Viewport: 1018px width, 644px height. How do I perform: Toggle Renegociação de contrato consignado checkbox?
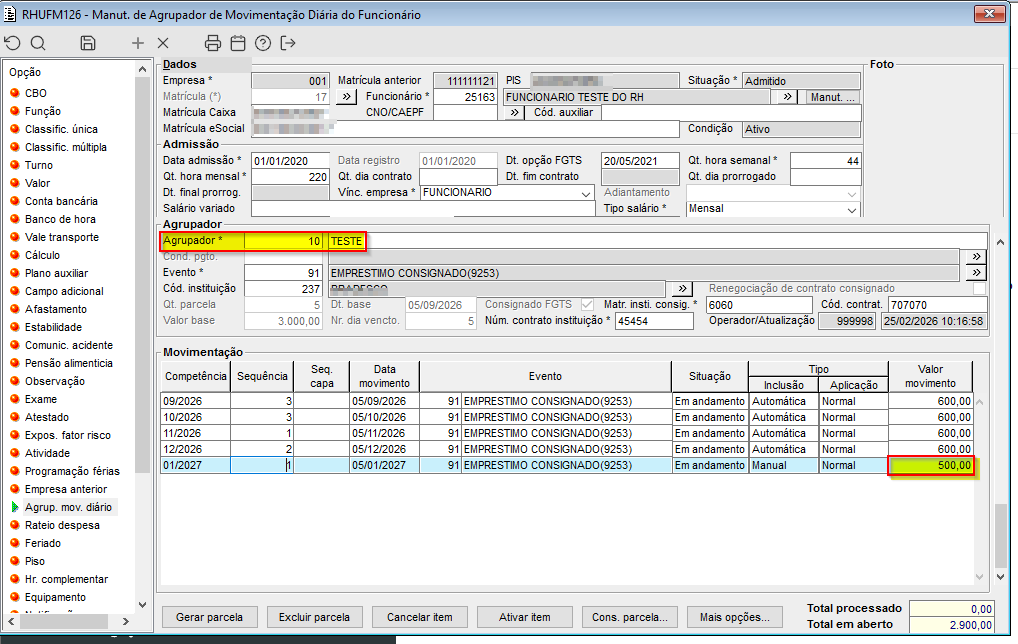click(x=979, y=288)
